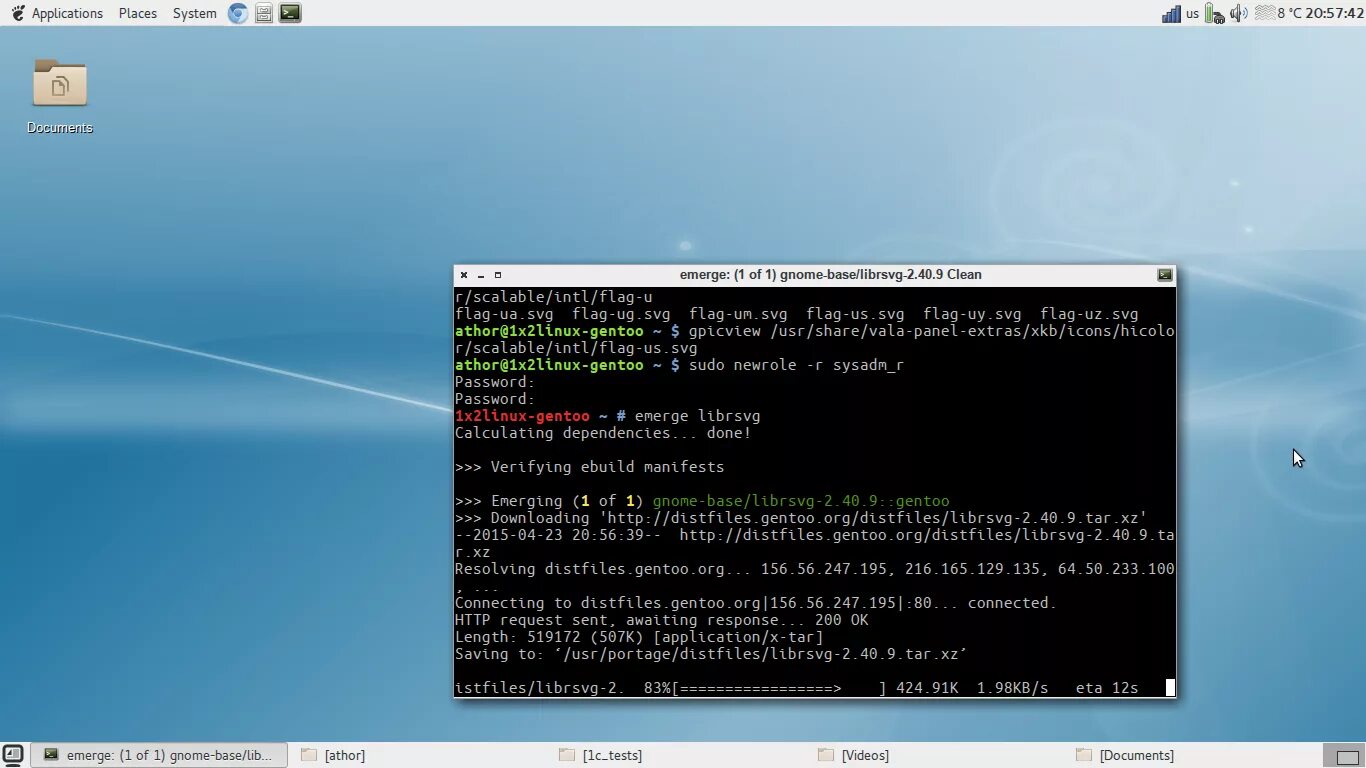Click the GNOME foot logo icon
The image size is (1366, 768).
pyautogui.click(x=17, y=13)
